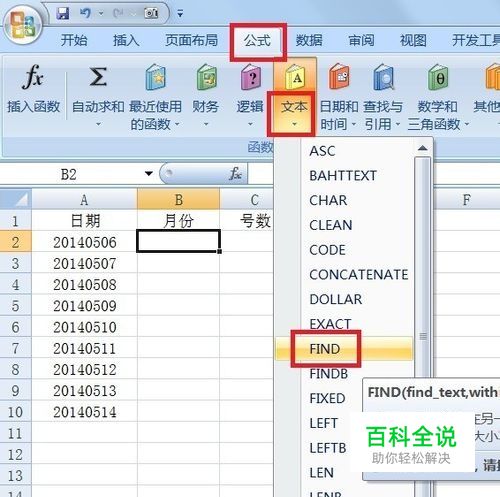Click formula bar fx button
The width and height of the screenshot is (500, 497).
click(235, 174)
